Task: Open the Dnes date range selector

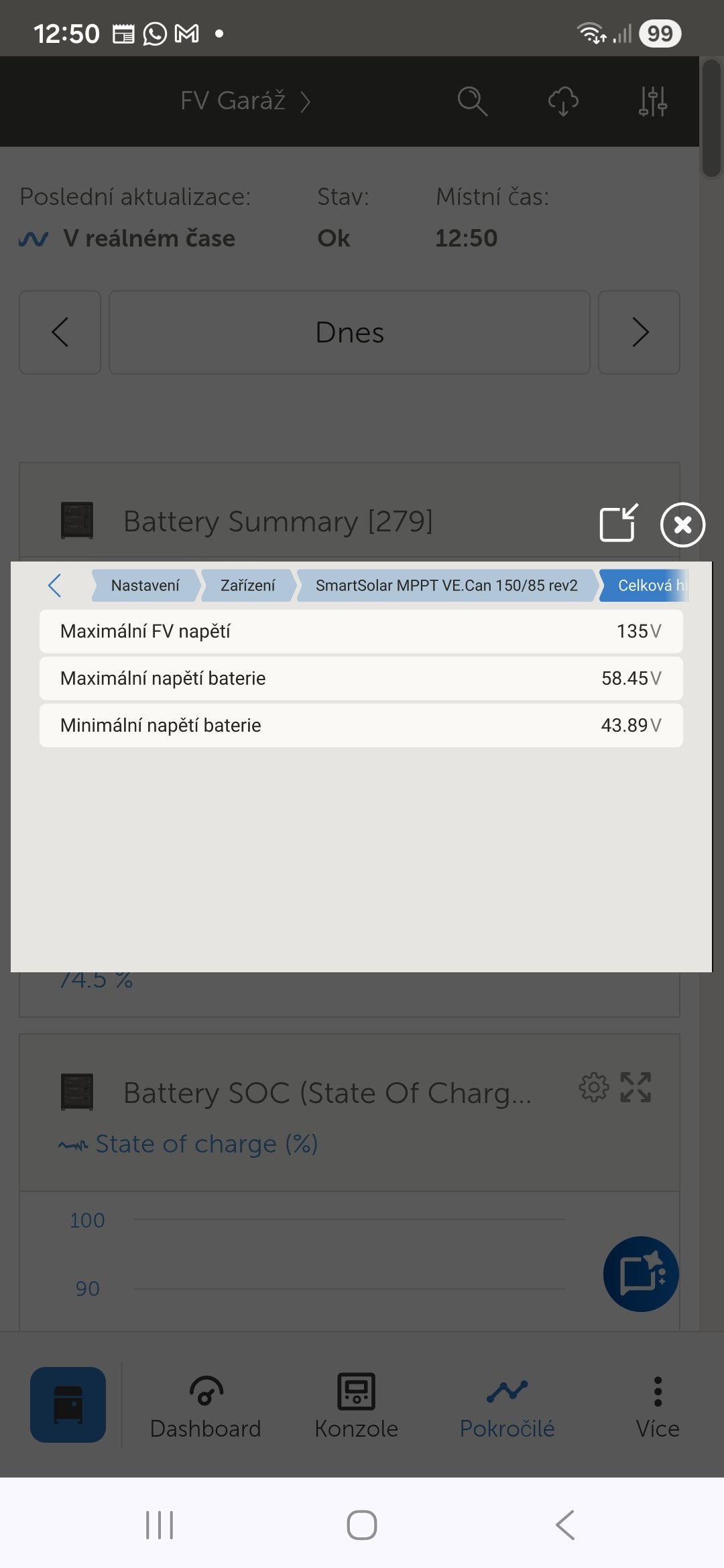Action: 349,332
